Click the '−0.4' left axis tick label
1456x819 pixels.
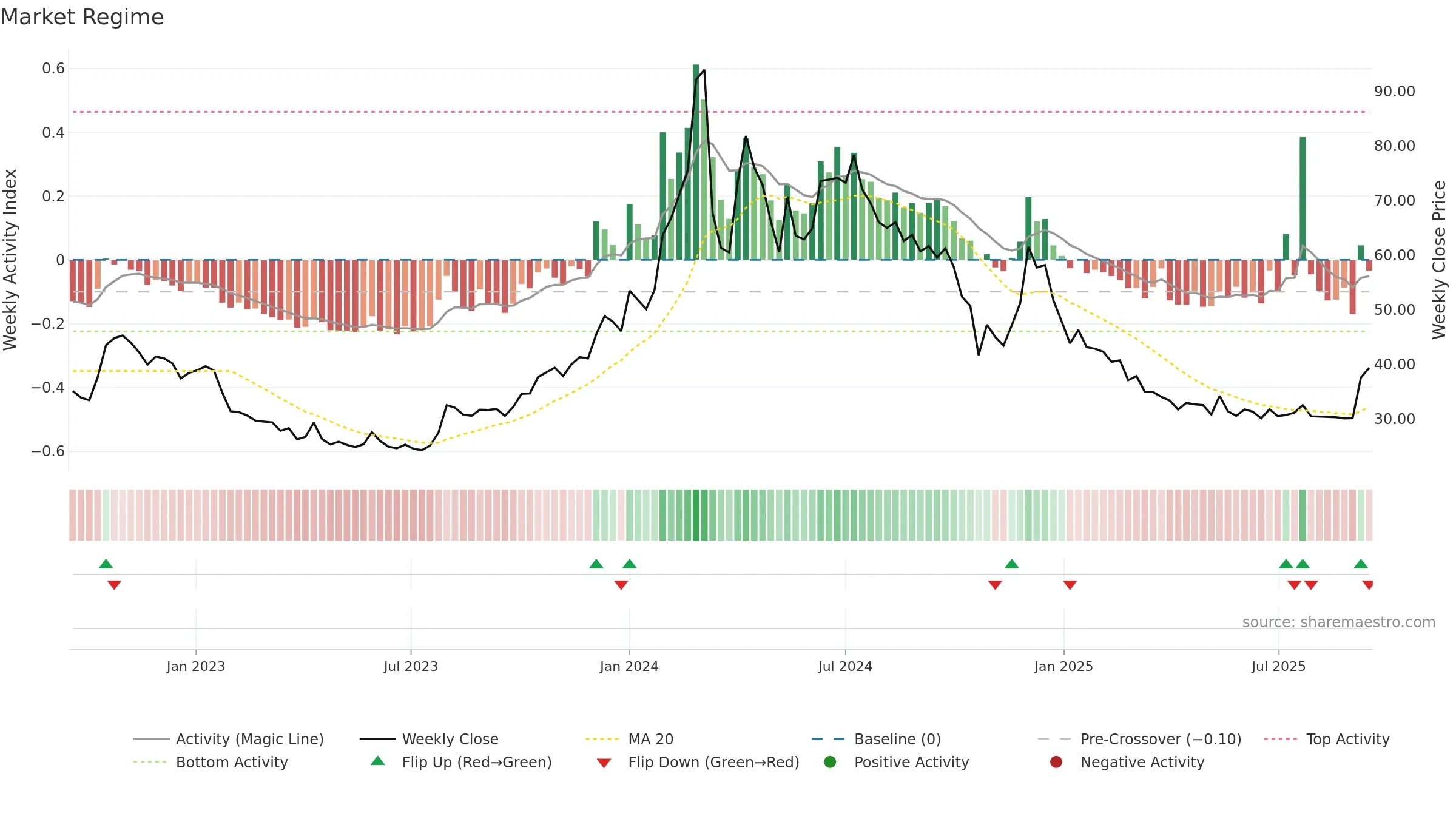pyautogui.click(x=48, y=387)
